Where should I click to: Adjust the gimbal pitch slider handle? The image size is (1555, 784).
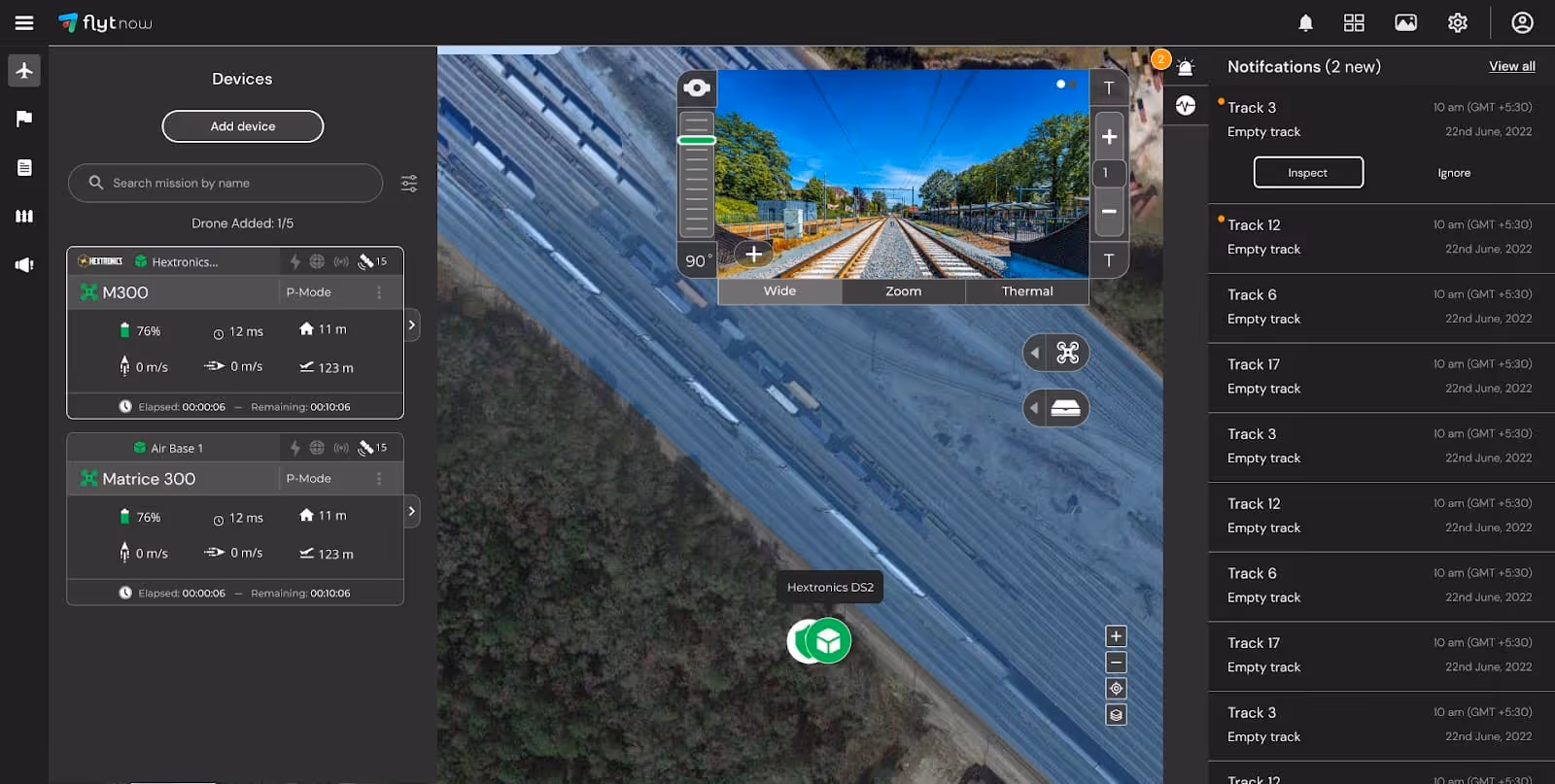697,141
